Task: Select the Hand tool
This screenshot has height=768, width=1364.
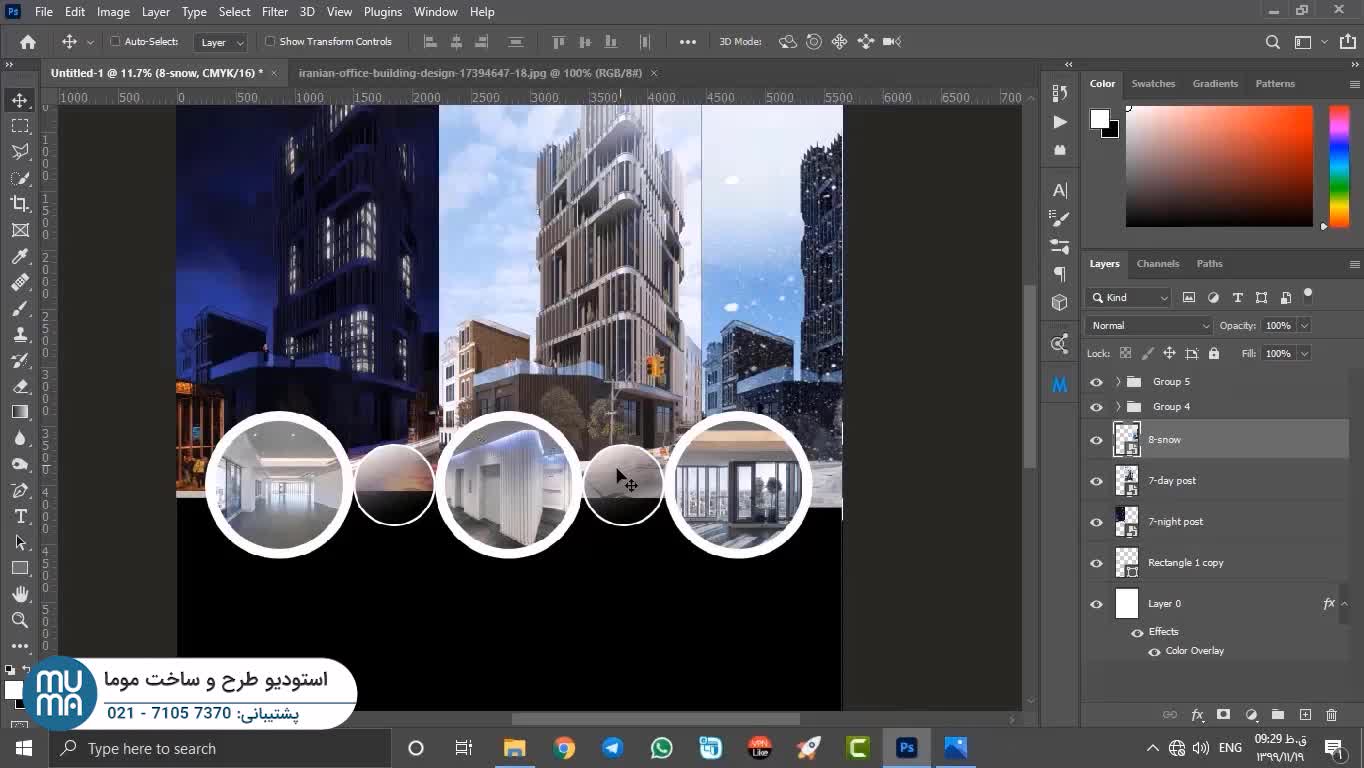Action: click(20, 594)
